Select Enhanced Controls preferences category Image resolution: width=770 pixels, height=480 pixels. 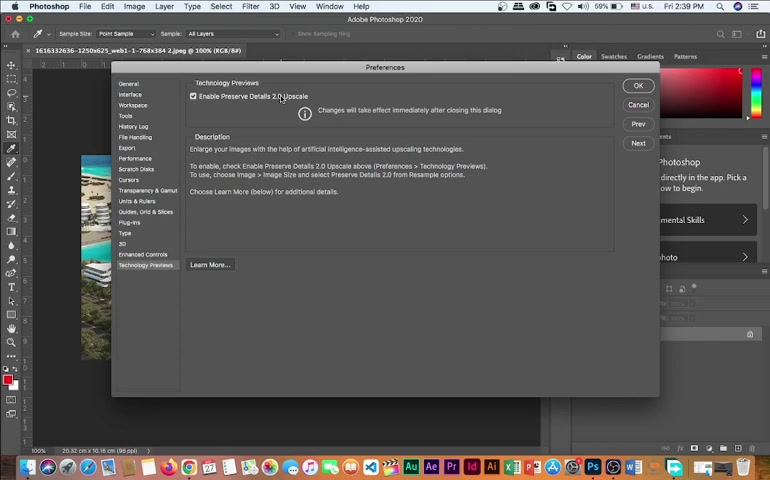pos(143,254)
